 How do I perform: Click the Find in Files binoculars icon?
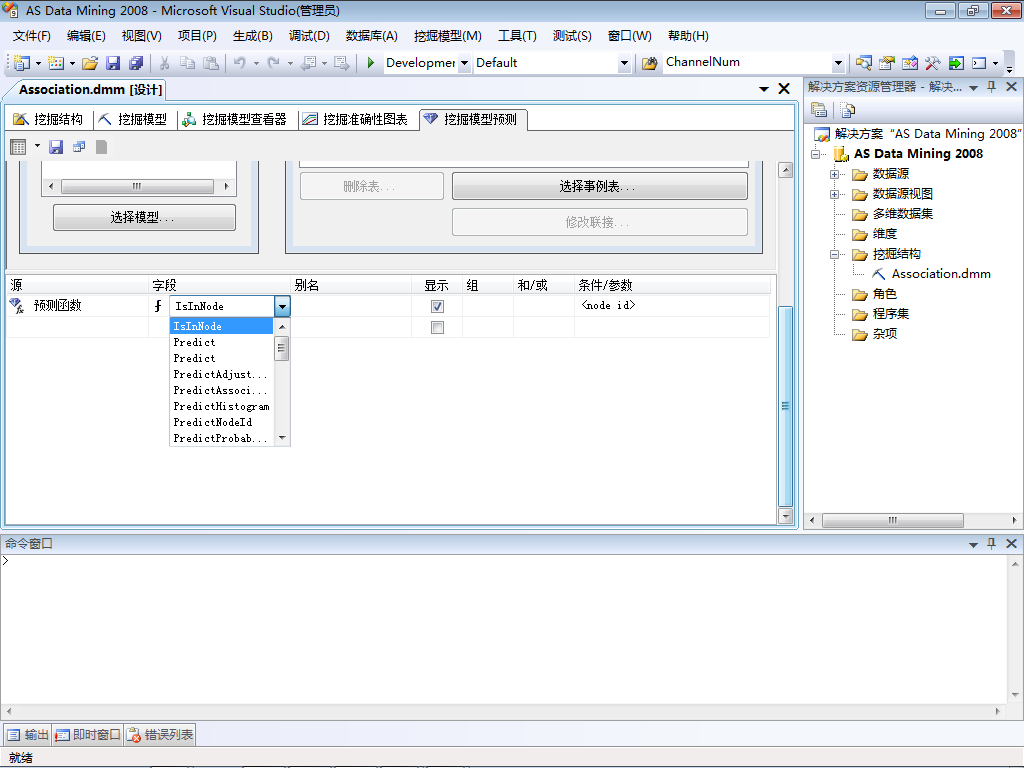pos(649,63)
